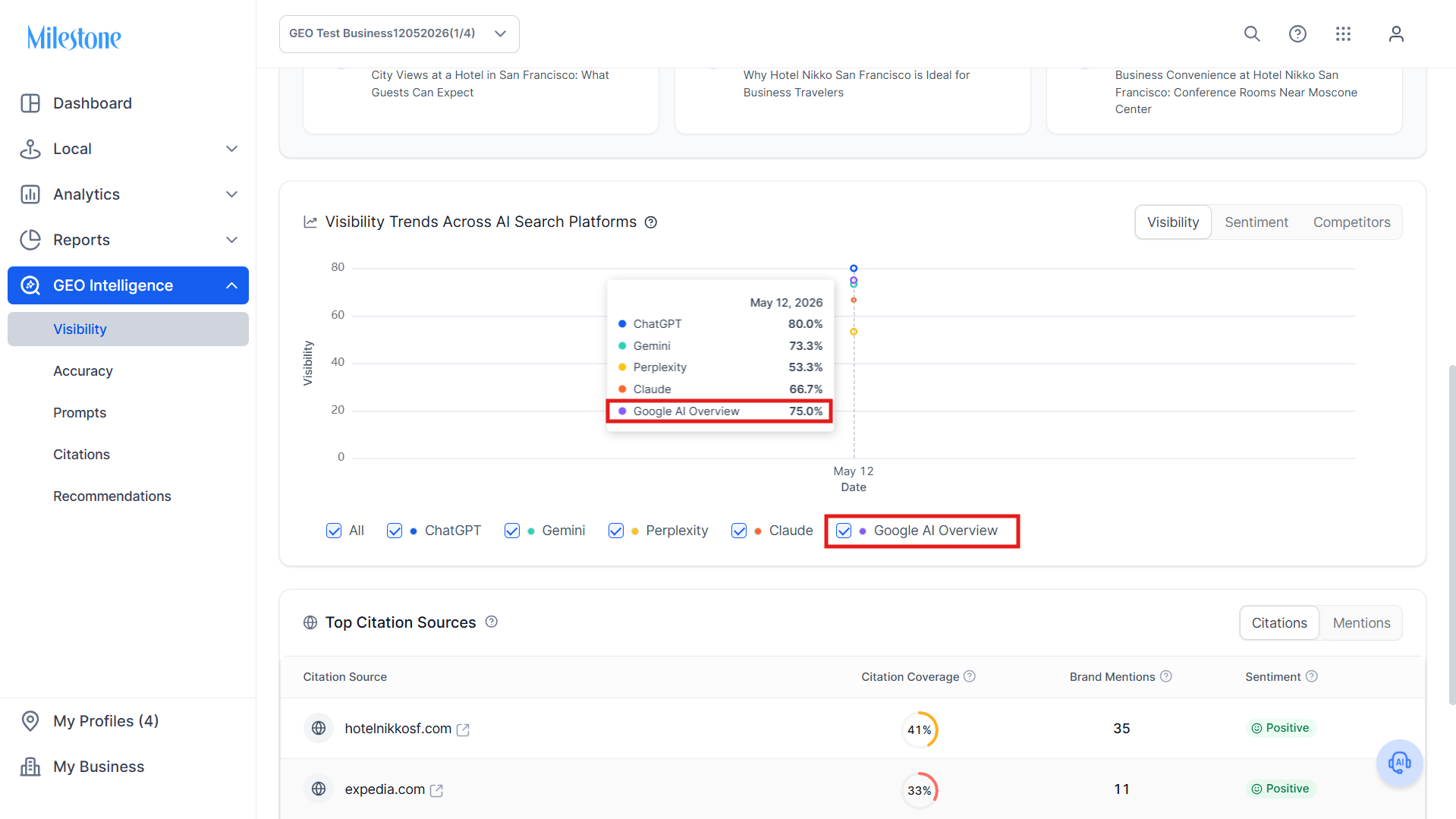Click the Dashboard sidebar icon
1456x819 pixels.
click(x=30, y=103)
